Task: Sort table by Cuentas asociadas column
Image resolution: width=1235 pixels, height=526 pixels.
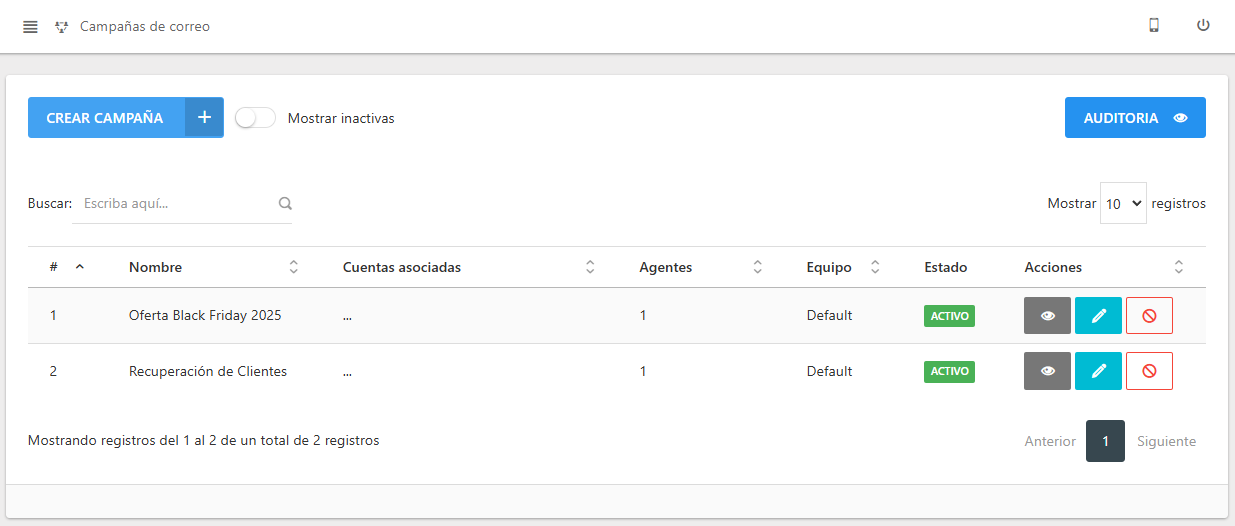Action: point(469,267)
